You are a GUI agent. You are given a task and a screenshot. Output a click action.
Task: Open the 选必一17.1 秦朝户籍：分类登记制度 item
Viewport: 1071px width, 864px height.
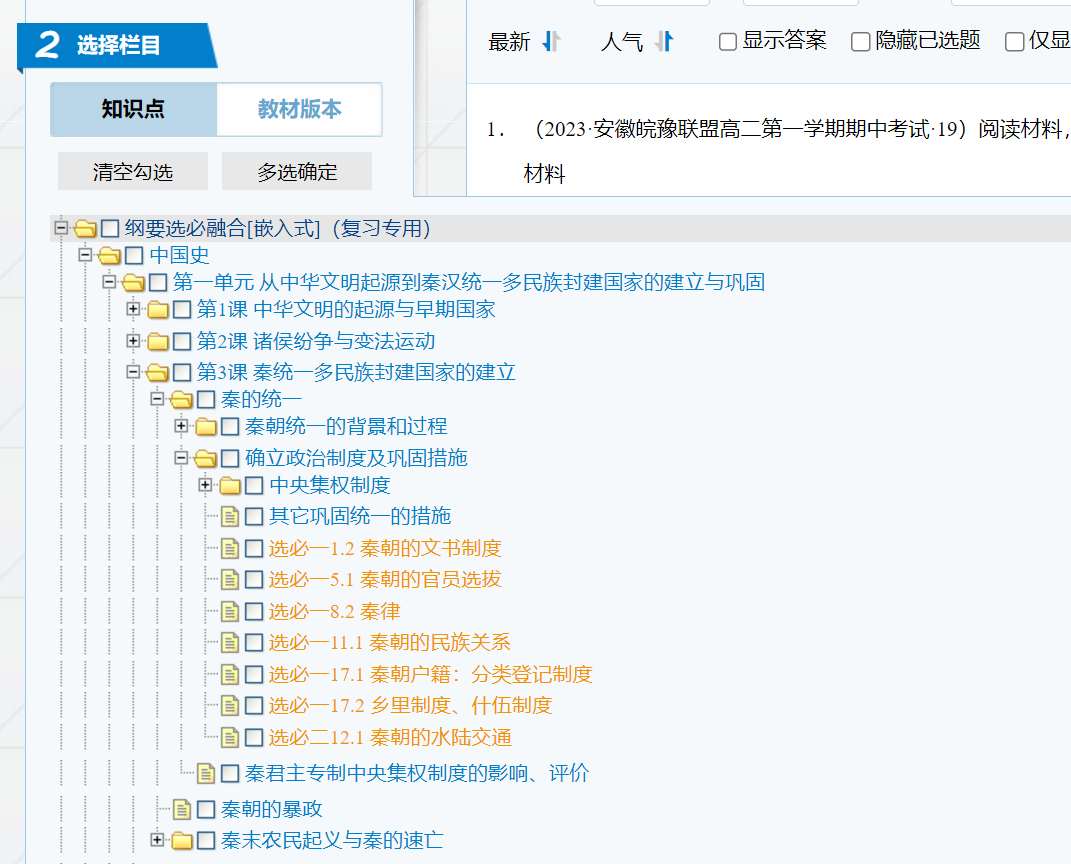click(430, 675)
